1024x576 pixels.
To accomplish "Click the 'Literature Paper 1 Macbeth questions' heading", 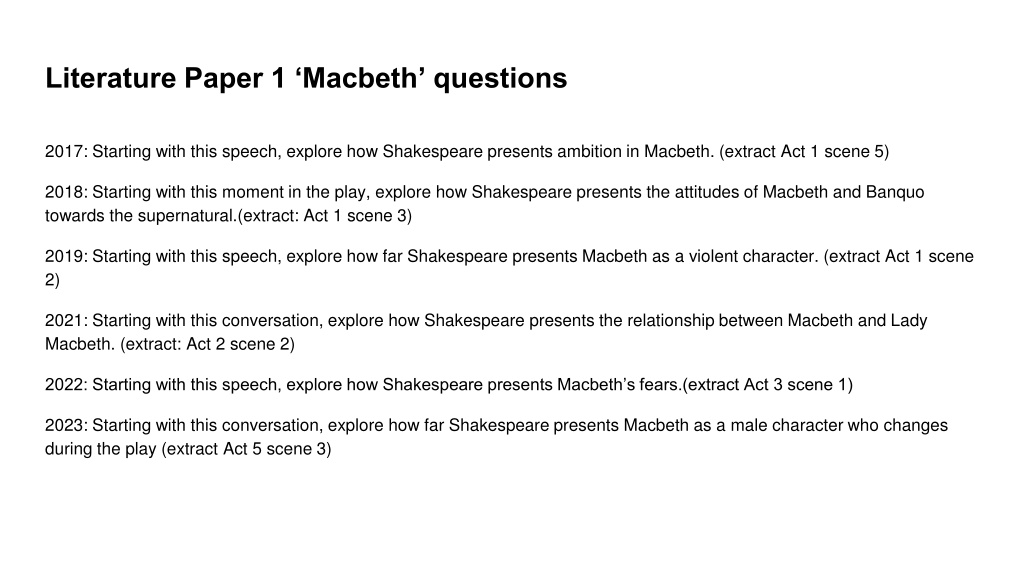I will point(306,78).
